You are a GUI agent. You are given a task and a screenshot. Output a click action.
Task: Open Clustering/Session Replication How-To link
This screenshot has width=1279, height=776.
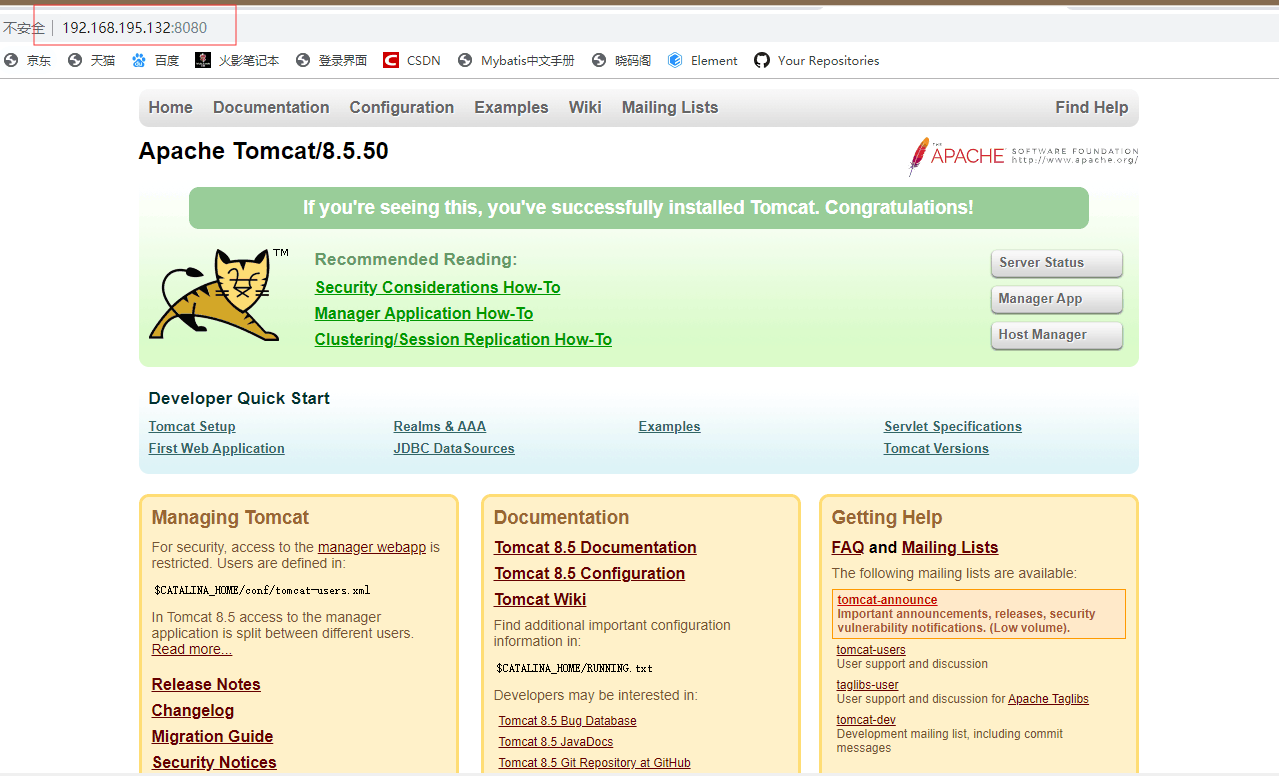click(x=463, y=340)
